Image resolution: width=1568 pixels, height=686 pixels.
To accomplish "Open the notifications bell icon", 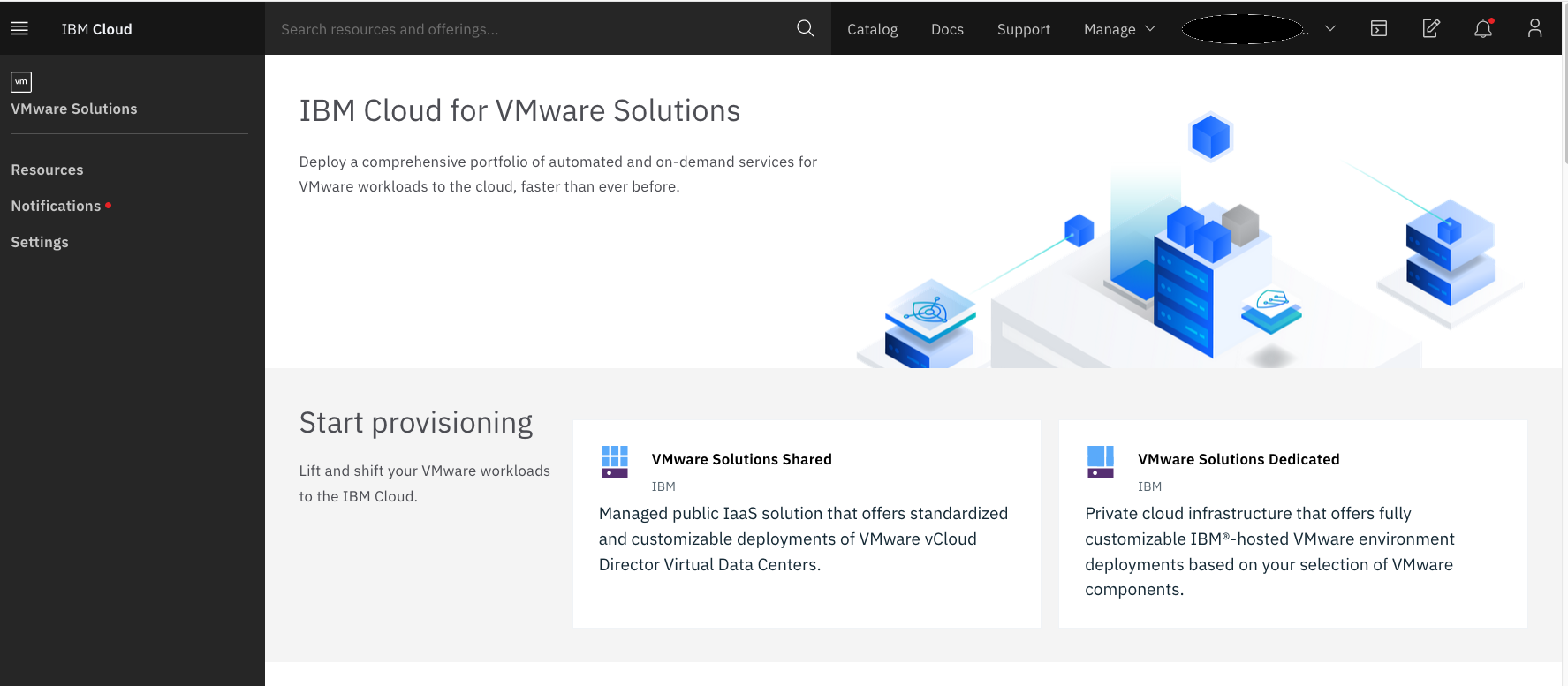I will click(1483, 28).
